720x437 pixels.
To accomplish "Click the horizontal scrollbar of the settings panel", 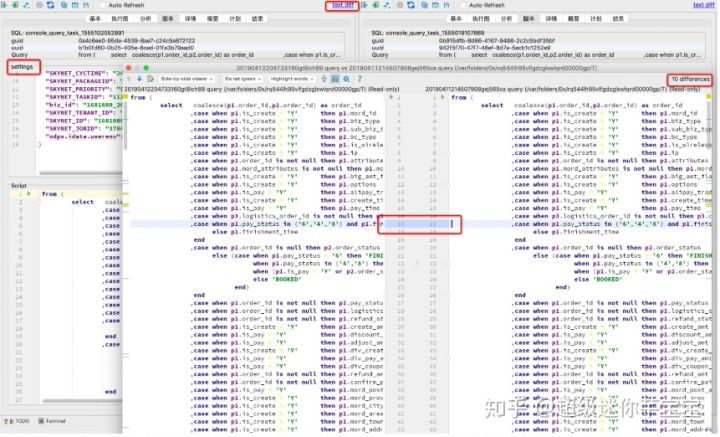I will (80, 173).
